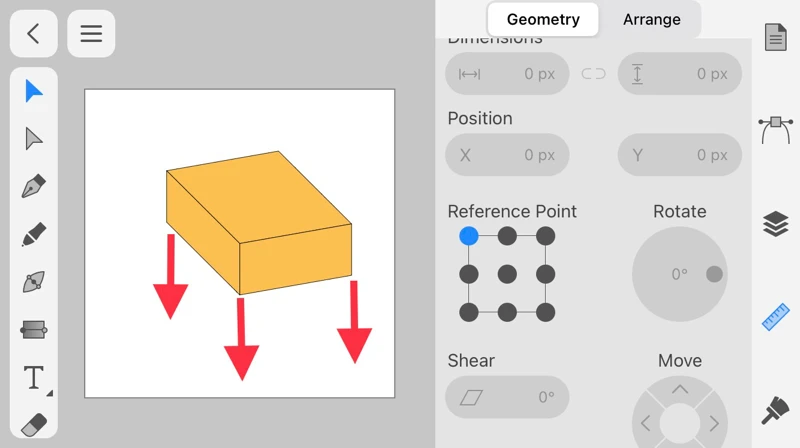800x448 pixels.
Task: Switch to the Geometry tab
Action: pyautogui.click(x=543, y=19)
